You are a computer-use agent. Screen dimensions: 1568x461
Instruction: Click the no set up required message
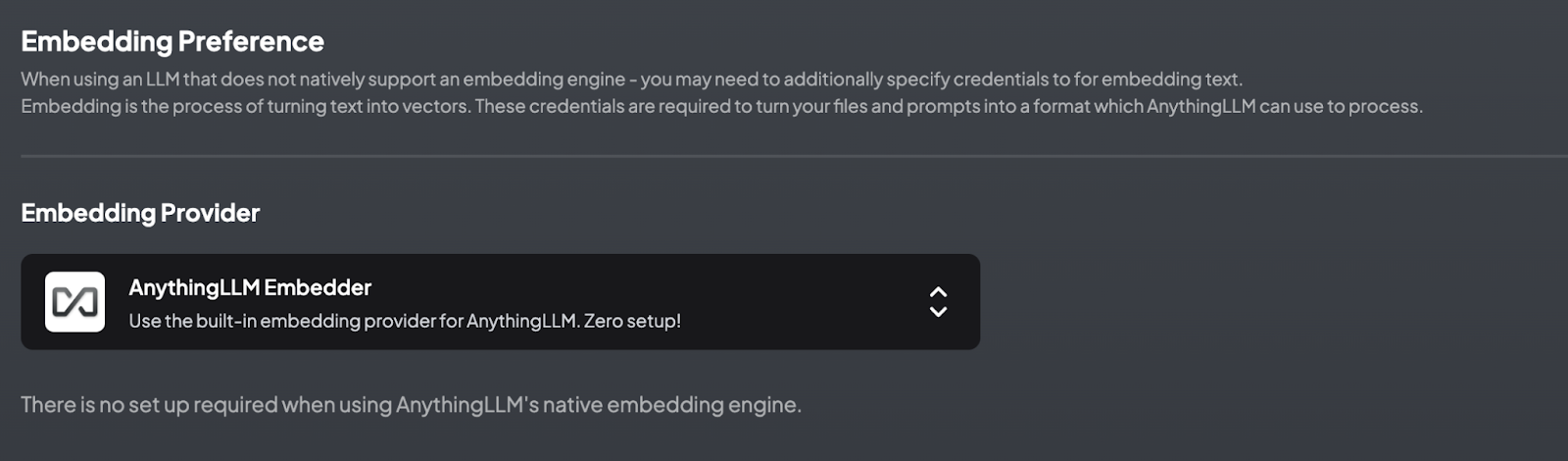click(x=412, y=404)
